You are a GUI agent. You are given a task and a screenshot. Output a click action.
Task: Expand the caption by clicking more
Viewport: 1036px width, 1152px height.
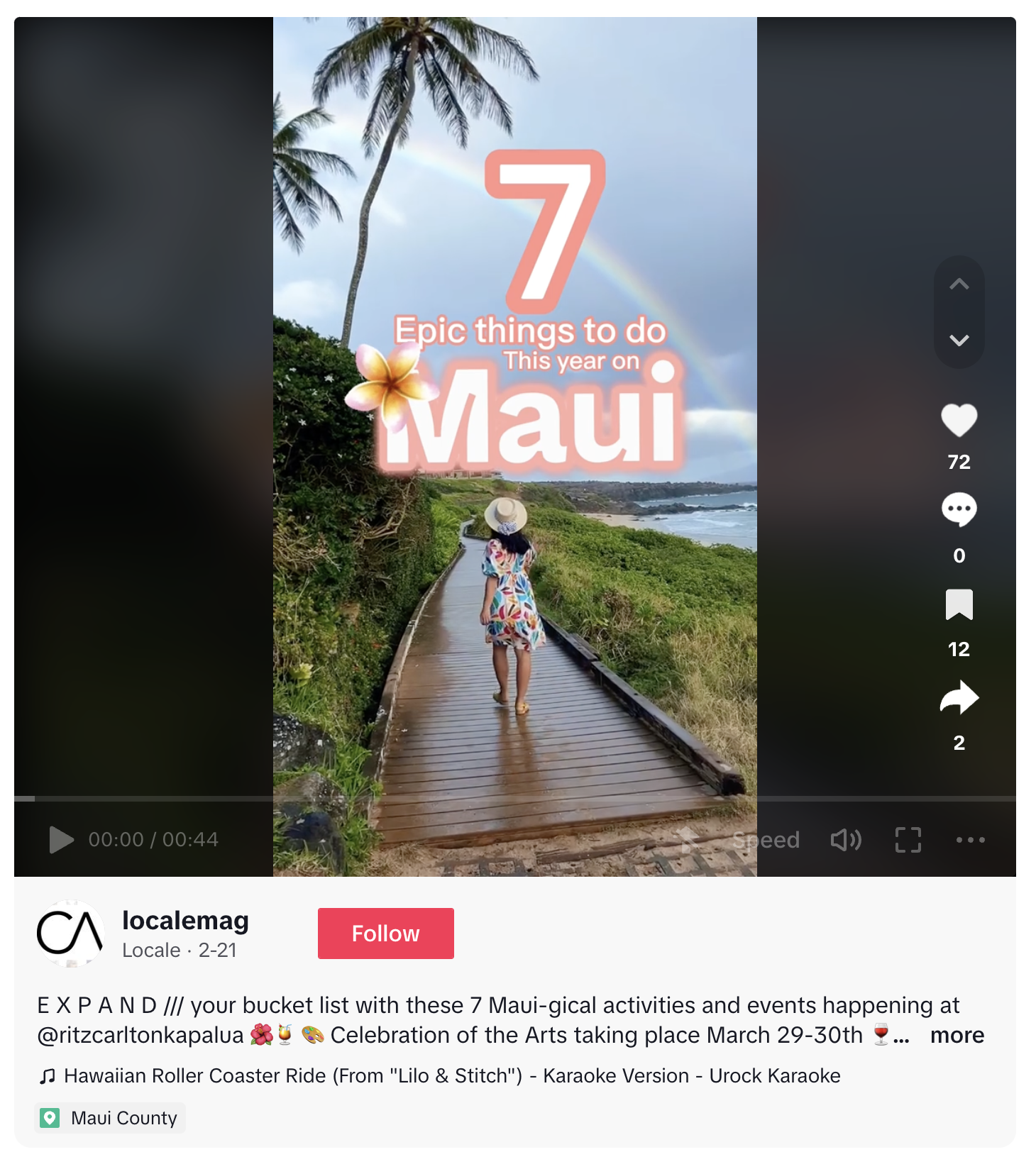point(957,1036)
